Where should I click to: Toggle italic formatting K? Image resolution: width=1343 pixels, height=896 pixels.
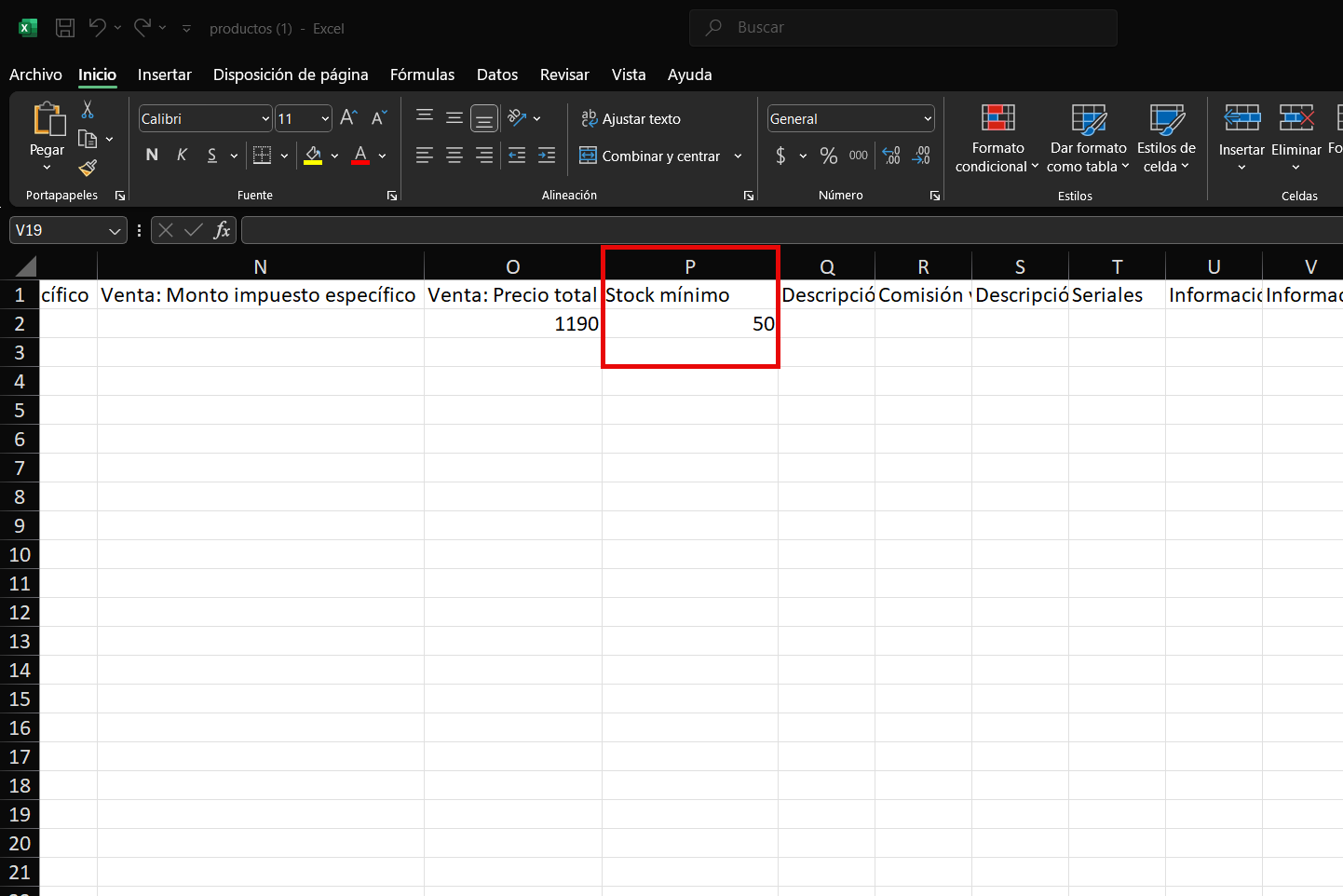coord(182,156)
